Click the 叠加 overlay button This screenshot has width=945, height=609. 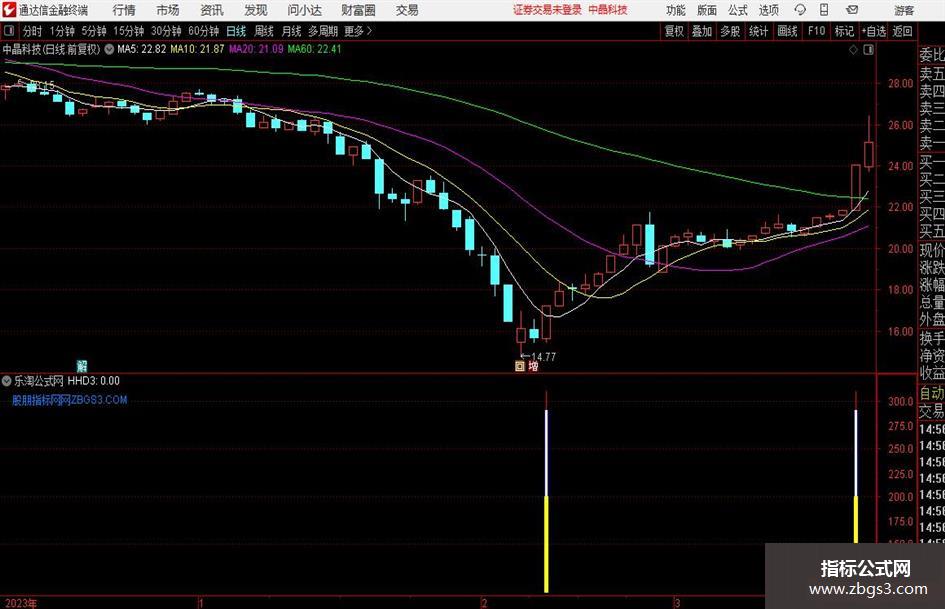[702, 31]
